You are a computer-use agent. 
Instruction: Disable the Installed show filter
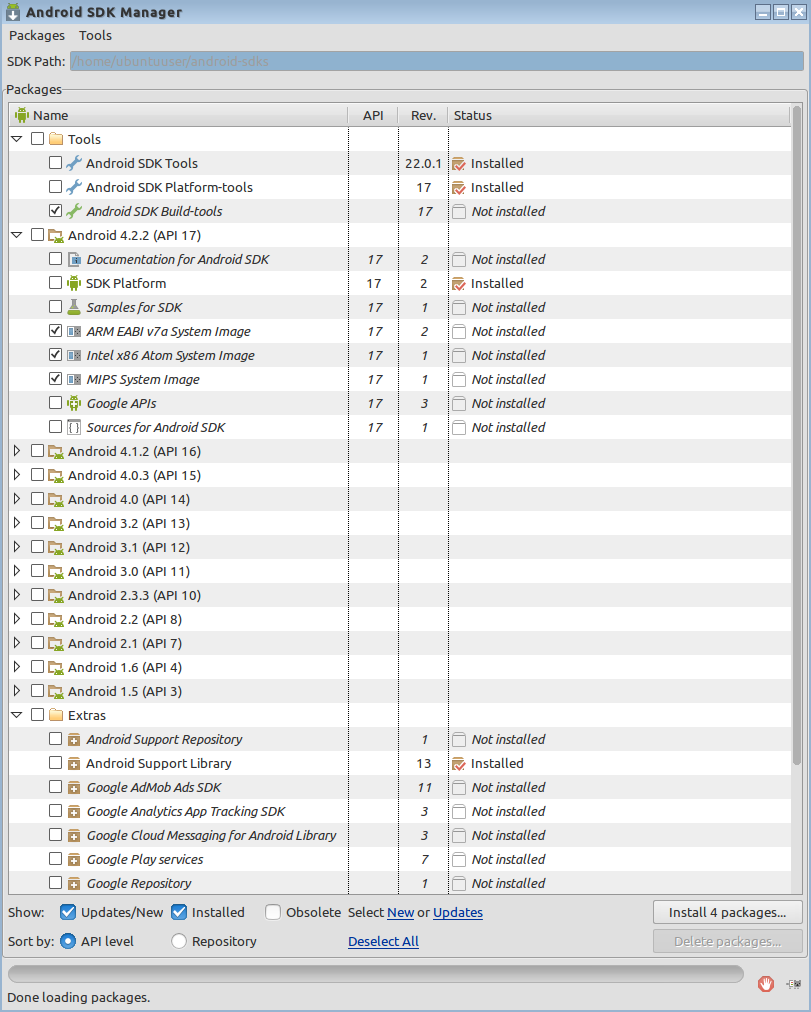point(179,912)
